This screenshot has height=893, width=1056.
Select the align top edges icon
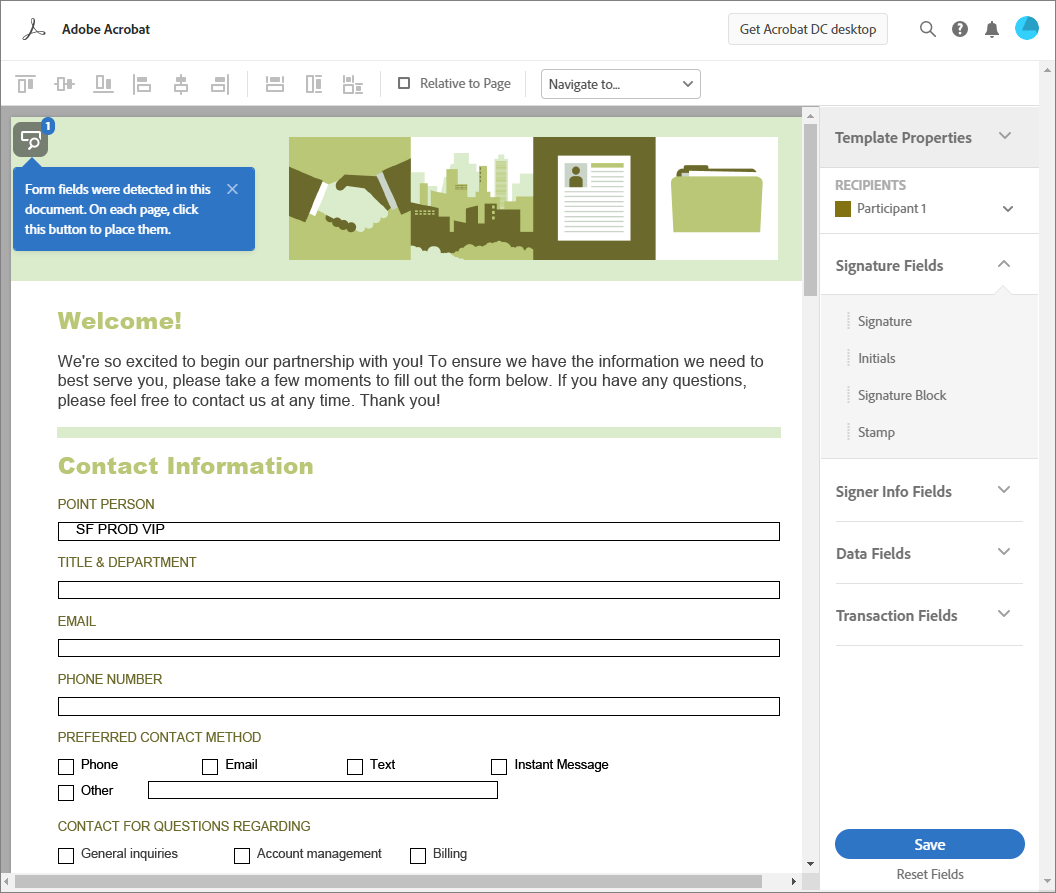[x=25, y=84]
